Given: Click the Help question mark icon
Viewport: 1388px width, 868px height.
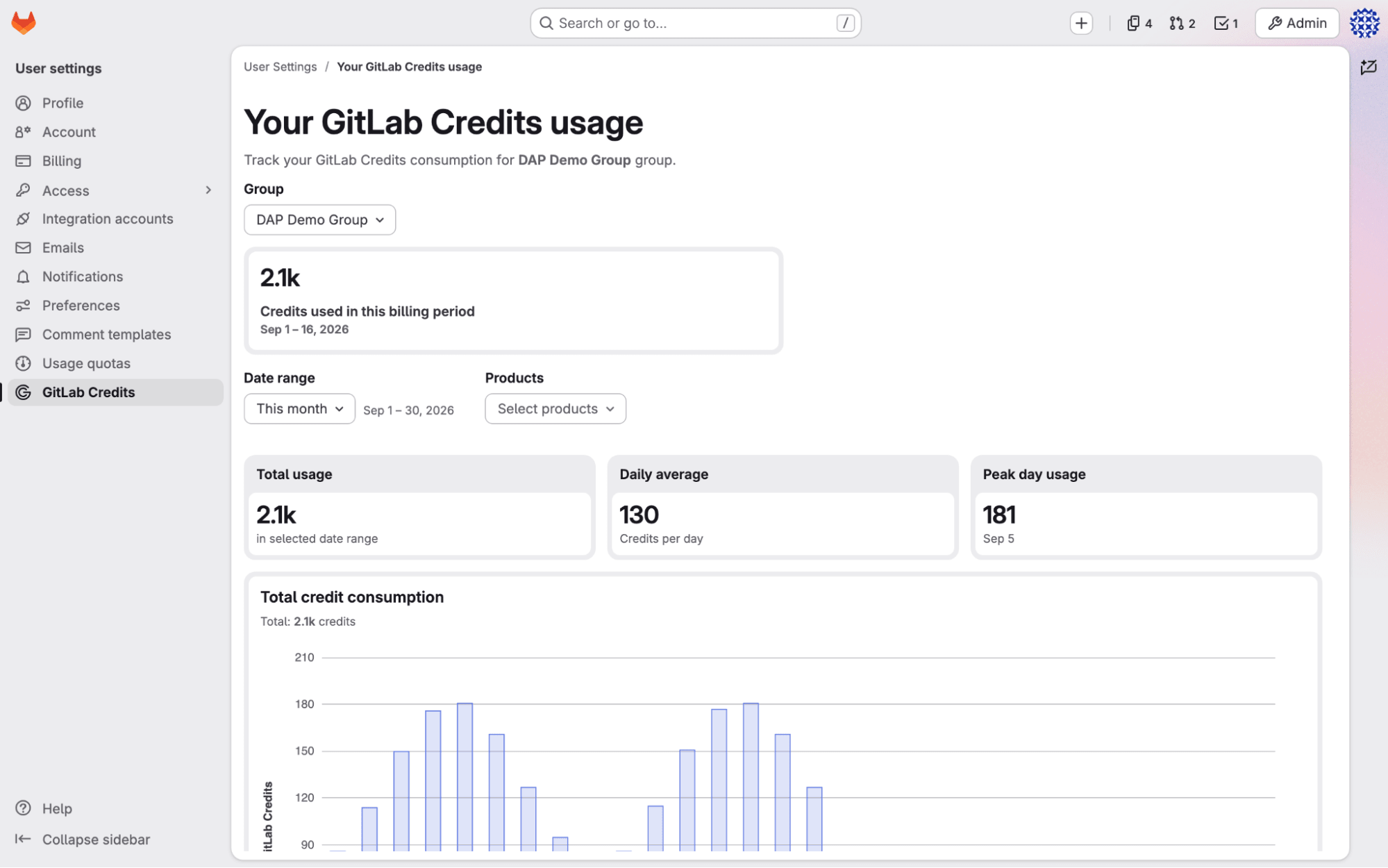Looking at the screenshot, I should 23,808.
